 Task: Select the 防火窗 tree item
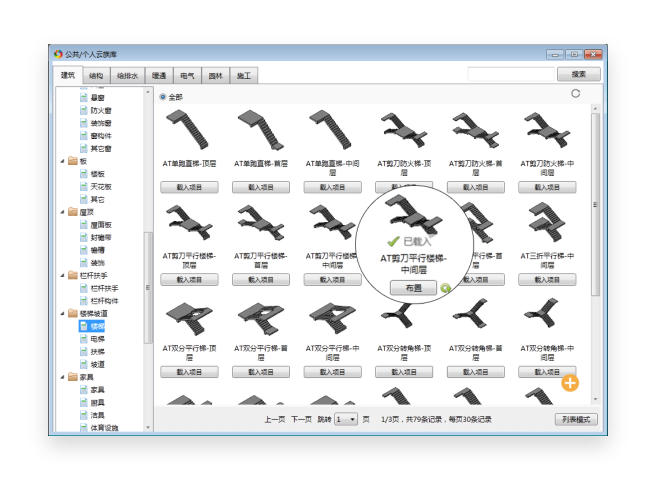pos(101,110)
